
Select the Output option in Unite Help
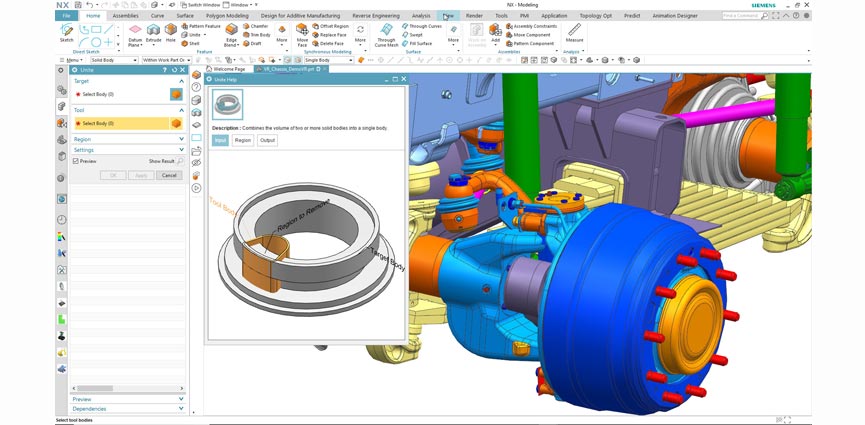[x=267, y=141]
